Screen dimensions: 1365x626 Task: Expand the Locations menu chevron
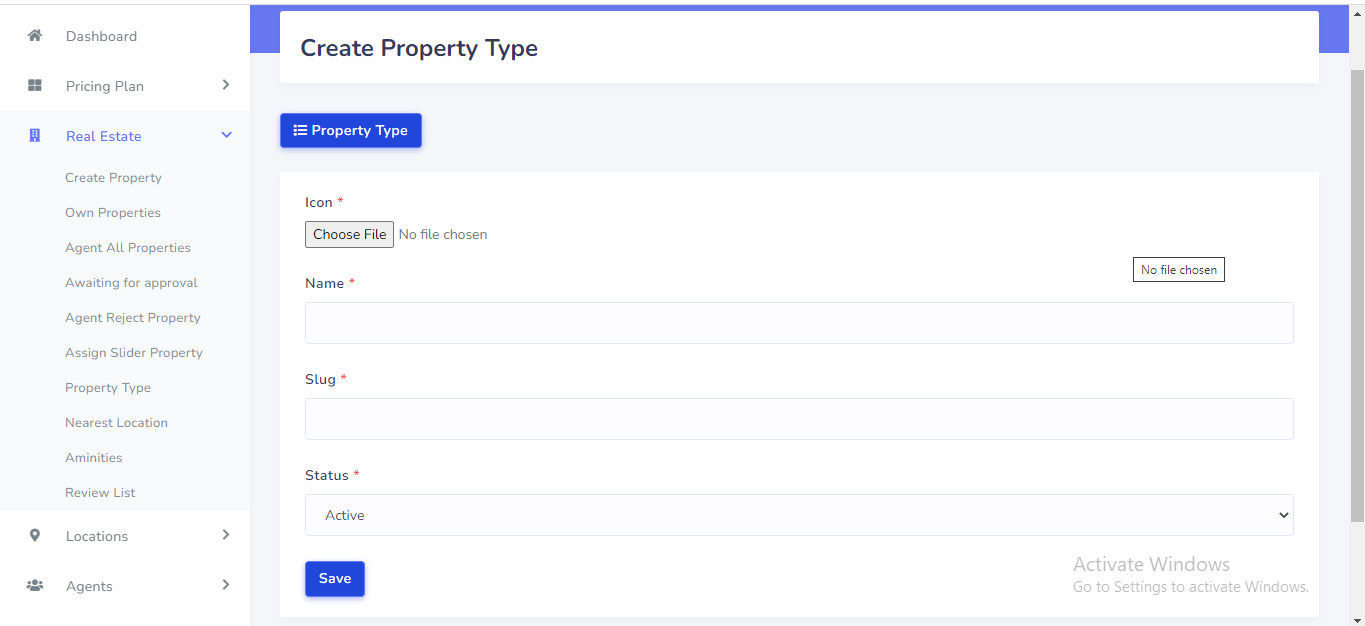[x=226, y=535]
